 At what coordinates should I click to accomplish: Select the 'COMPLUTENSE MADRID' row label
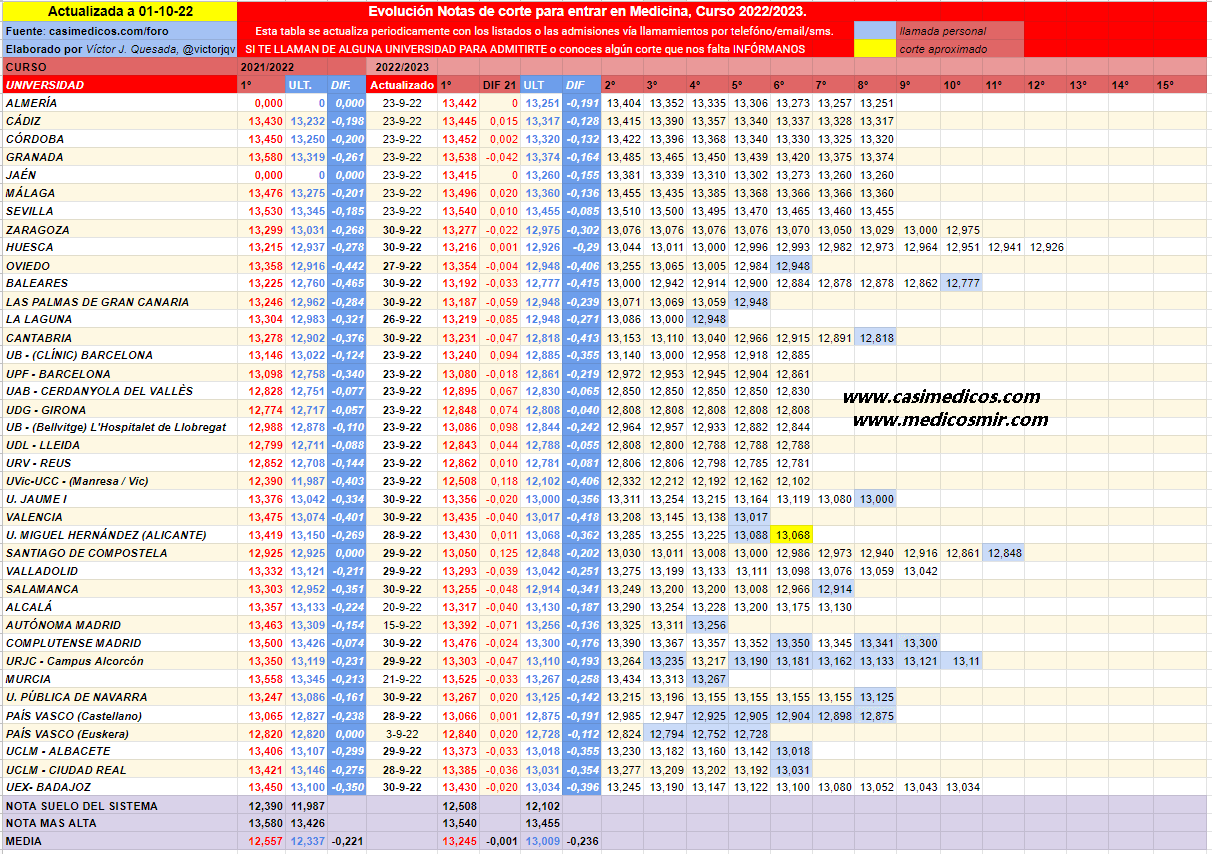[x=119, y=643]
